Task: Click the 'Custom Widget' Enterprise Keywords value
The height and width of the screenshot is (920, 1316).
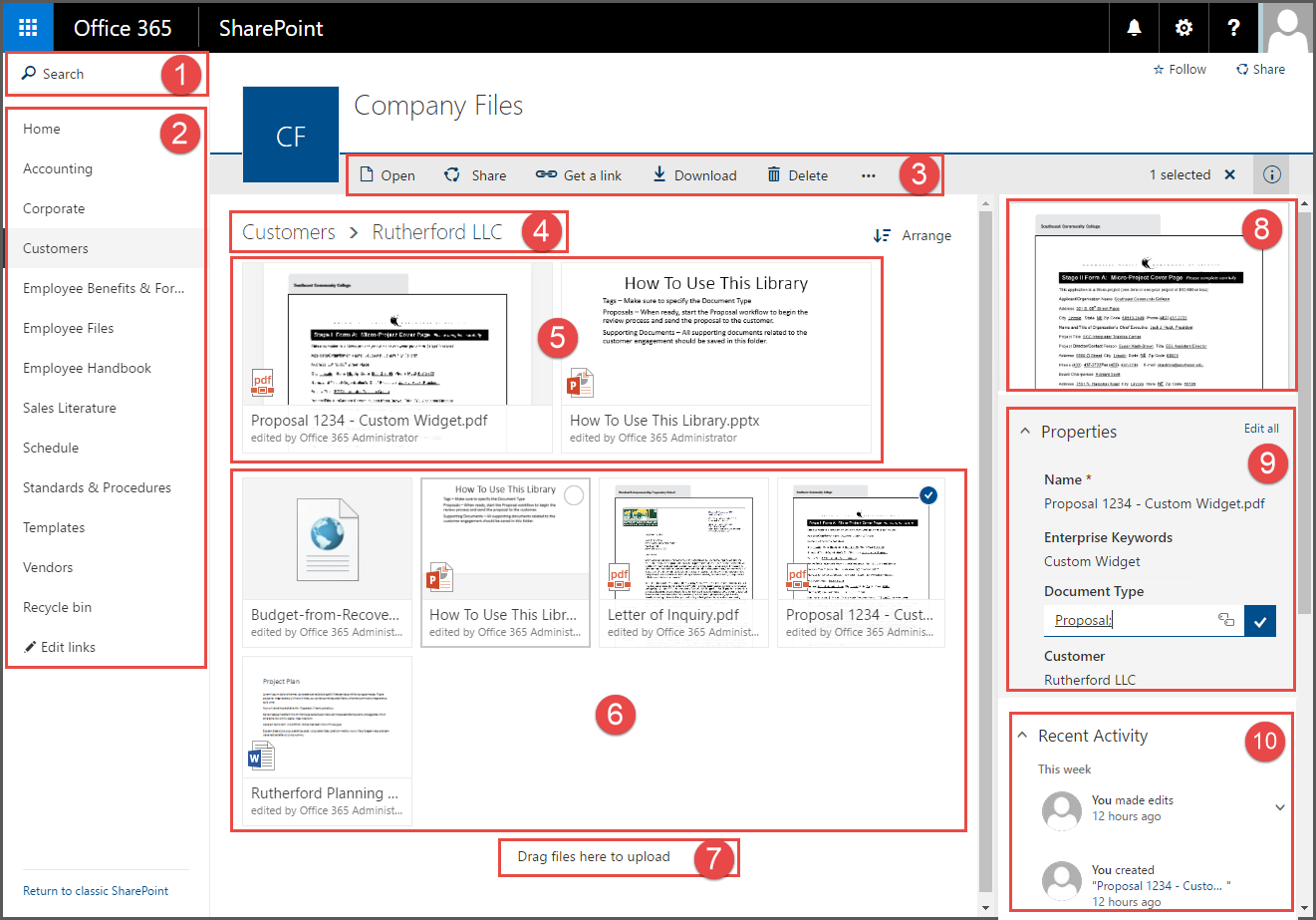Action: pos(1092,561)
